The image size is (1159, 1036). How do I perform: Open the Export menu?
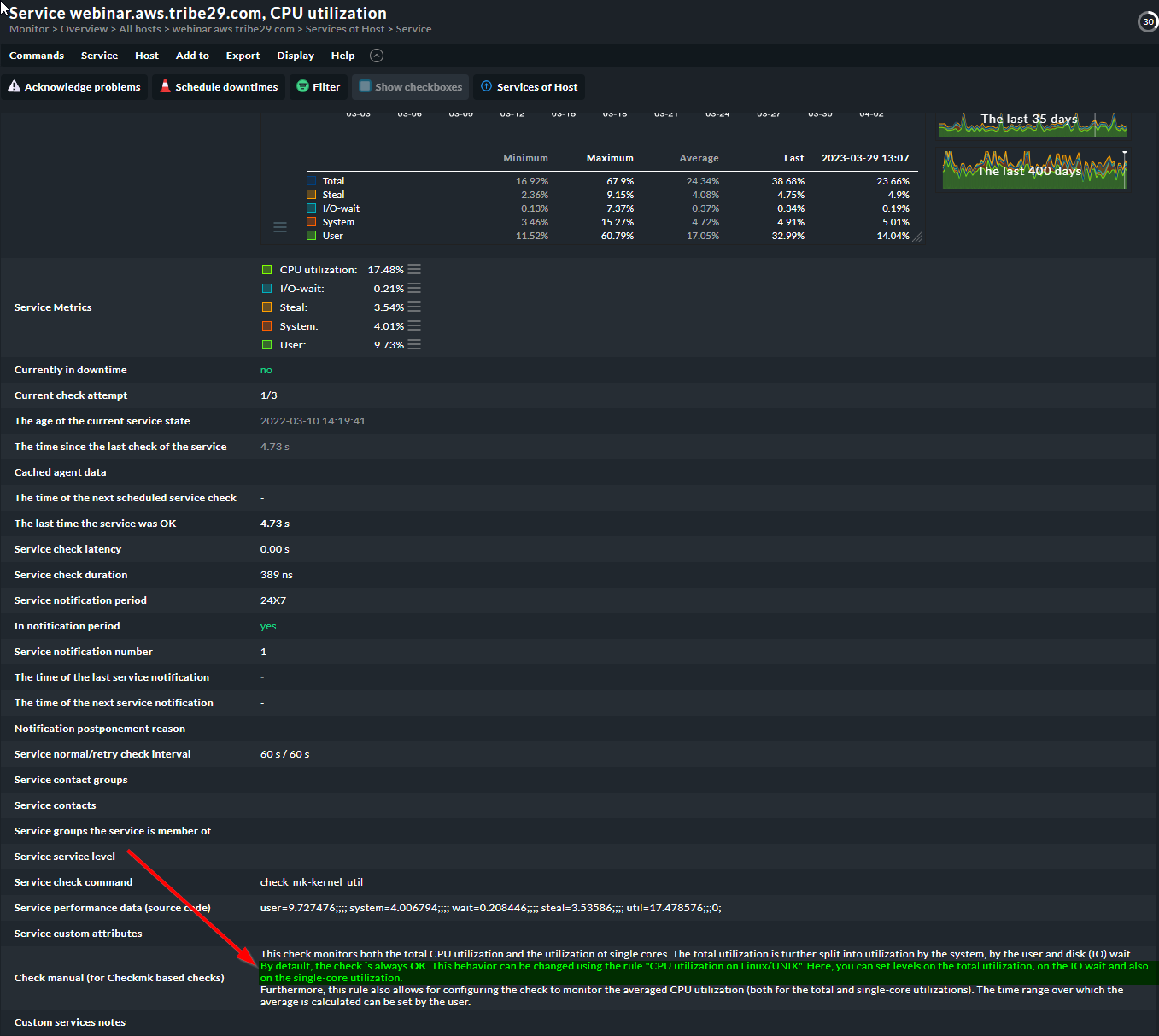[x=243, y=56]
